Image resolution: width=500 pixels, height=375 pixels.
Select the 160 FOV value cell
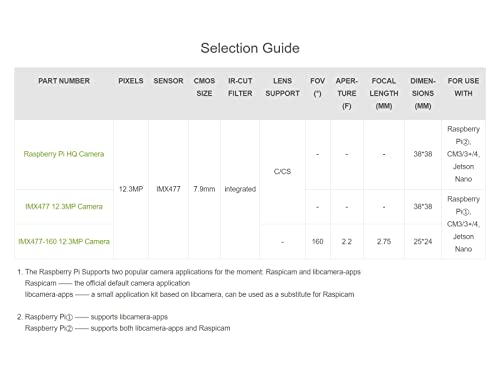click(x=317, y=241)
